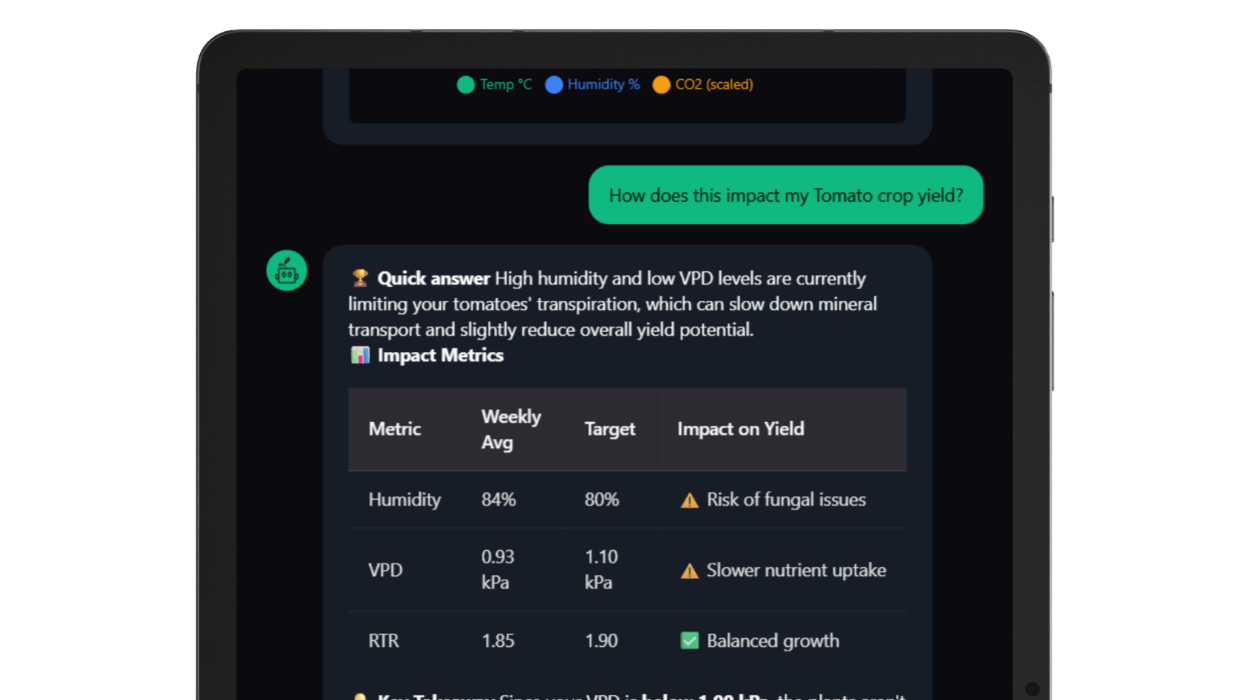
Task: Click the Target column header
Action: [610, 429]
